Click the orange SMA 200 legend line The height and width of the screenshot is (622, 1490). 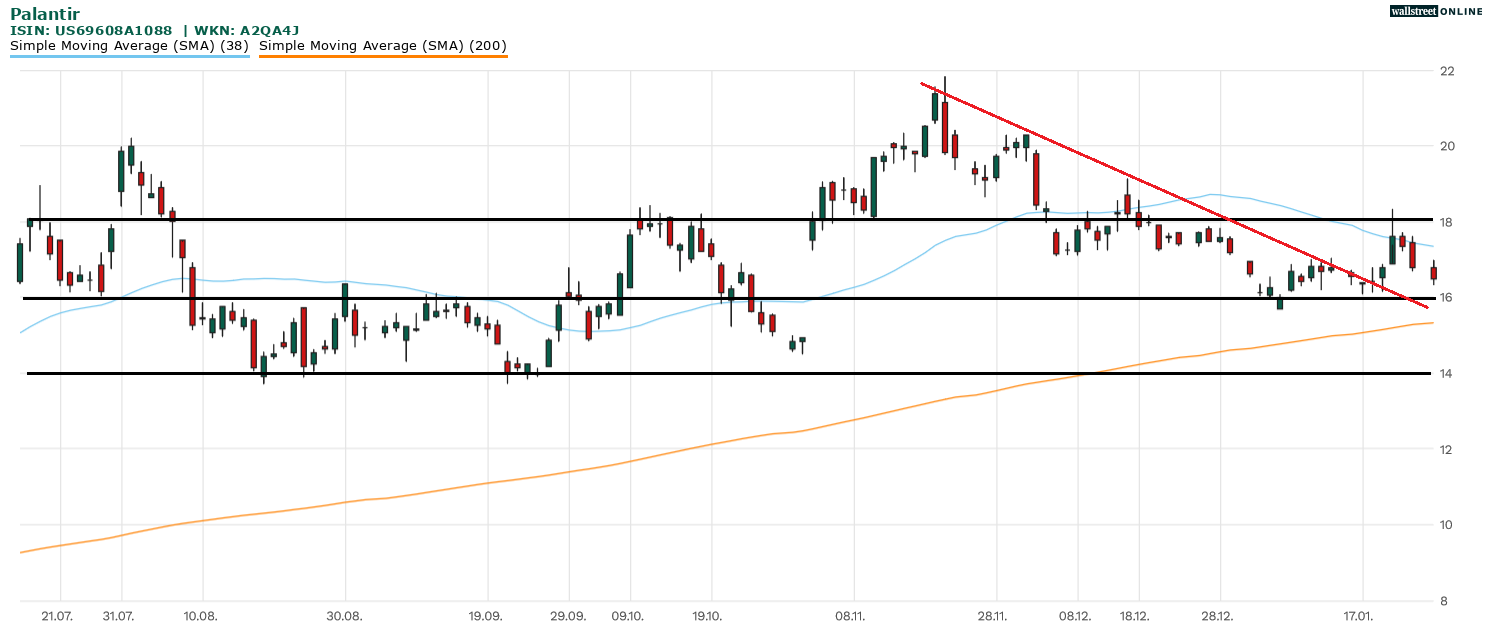pos(382,56)
